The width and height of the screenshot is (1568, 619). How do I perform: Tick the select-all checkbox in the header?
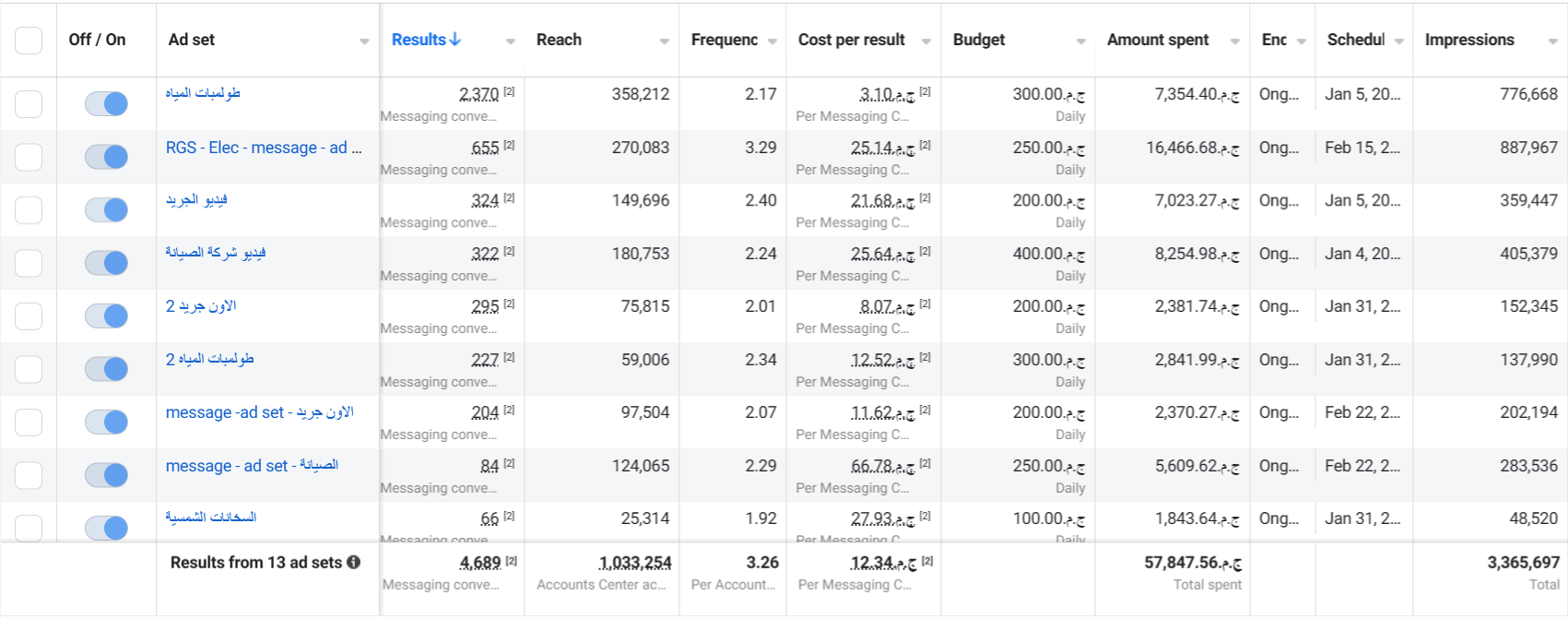point(29,41)
